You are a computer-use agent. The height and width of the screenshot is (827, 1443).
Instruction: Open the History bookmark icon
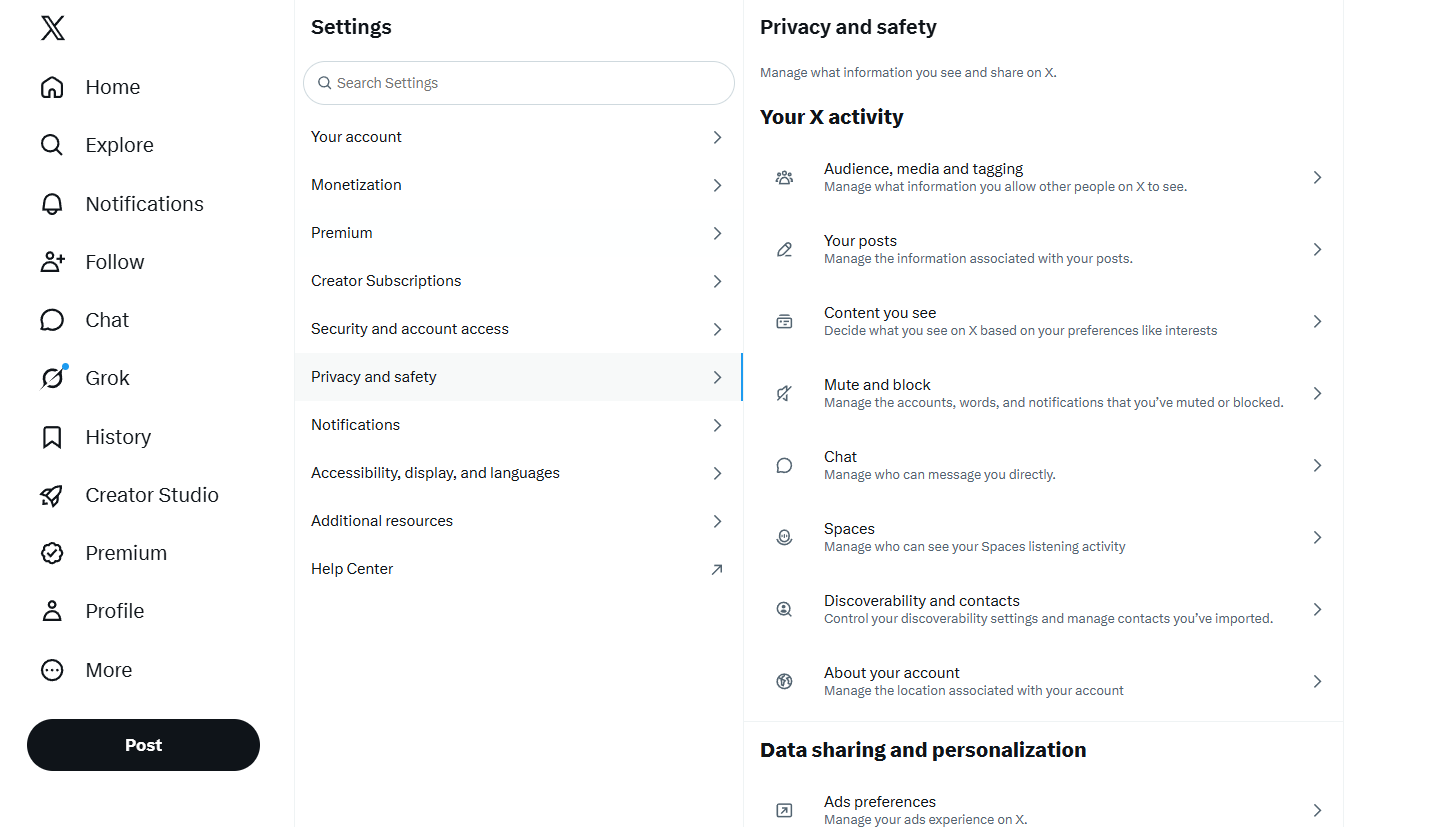[52, 437]
